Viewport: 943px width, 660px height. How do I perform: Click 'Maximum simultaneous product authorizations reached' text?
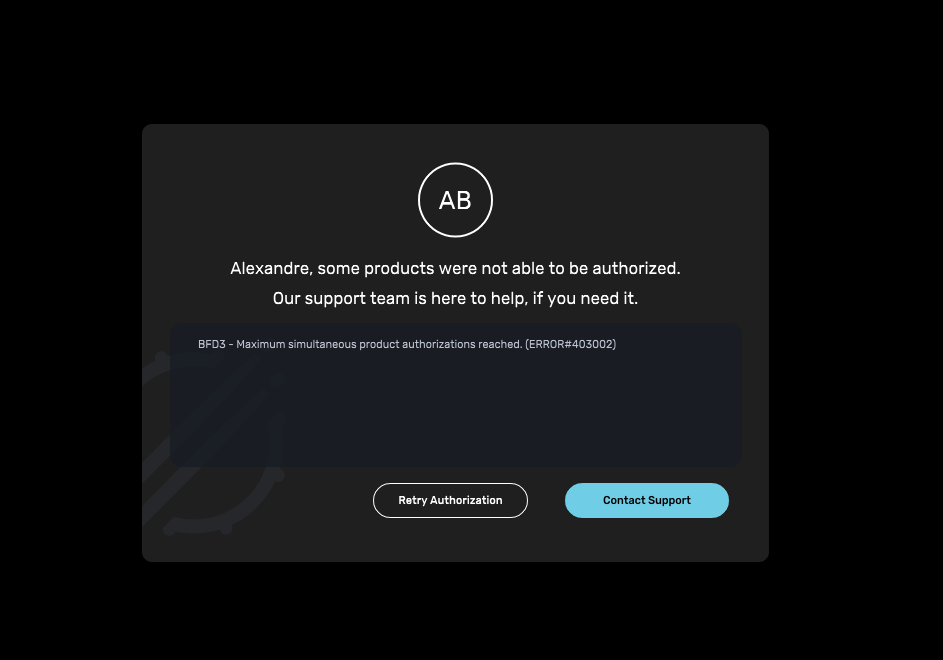pos(379,344)
